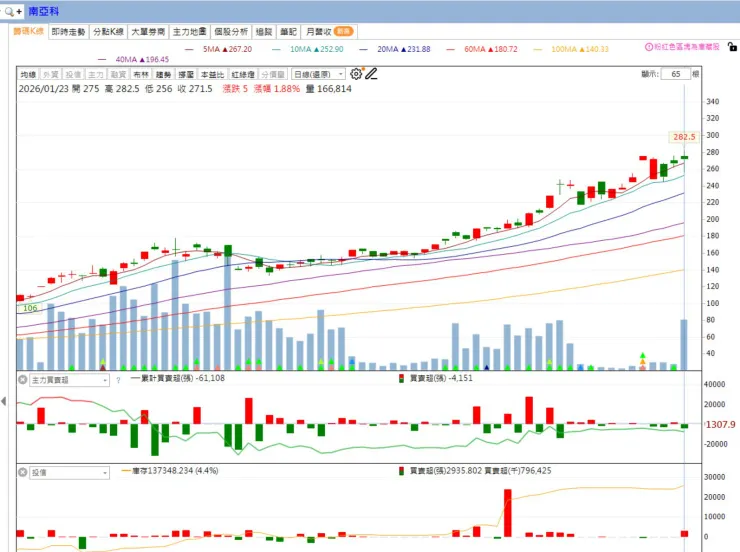
Task: Click the 1307.9 value on indicator axis
Action: click(x=720, y=424)
